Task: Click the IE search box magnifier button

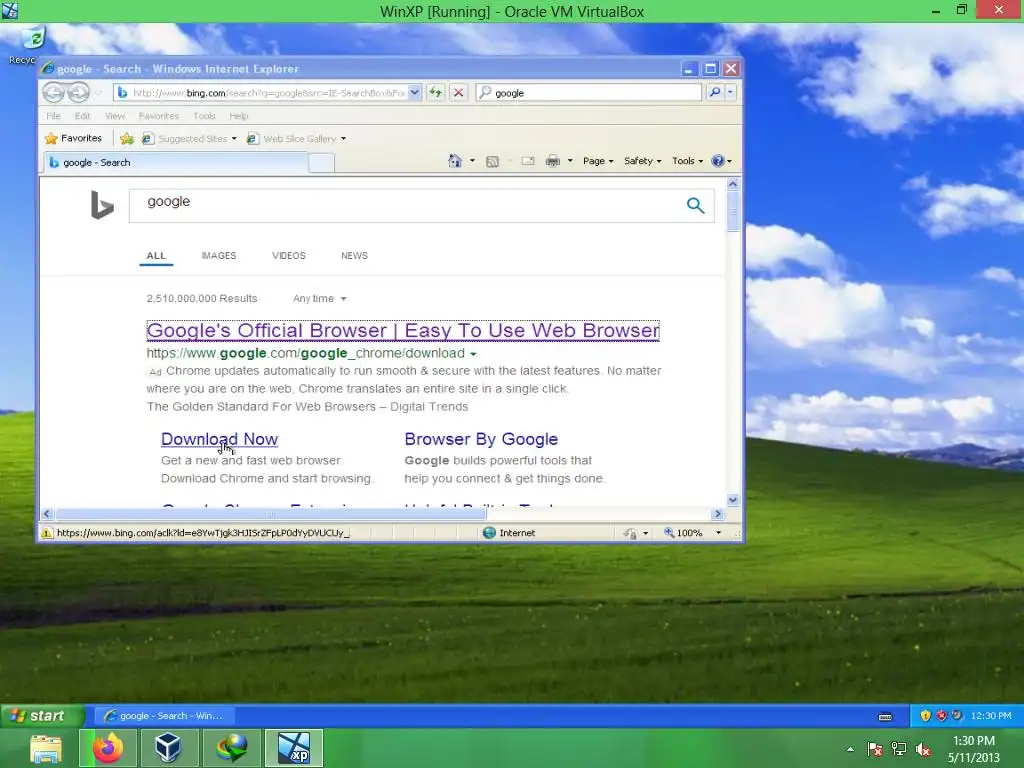Action: pyautogui.click(x=715, y=93)
